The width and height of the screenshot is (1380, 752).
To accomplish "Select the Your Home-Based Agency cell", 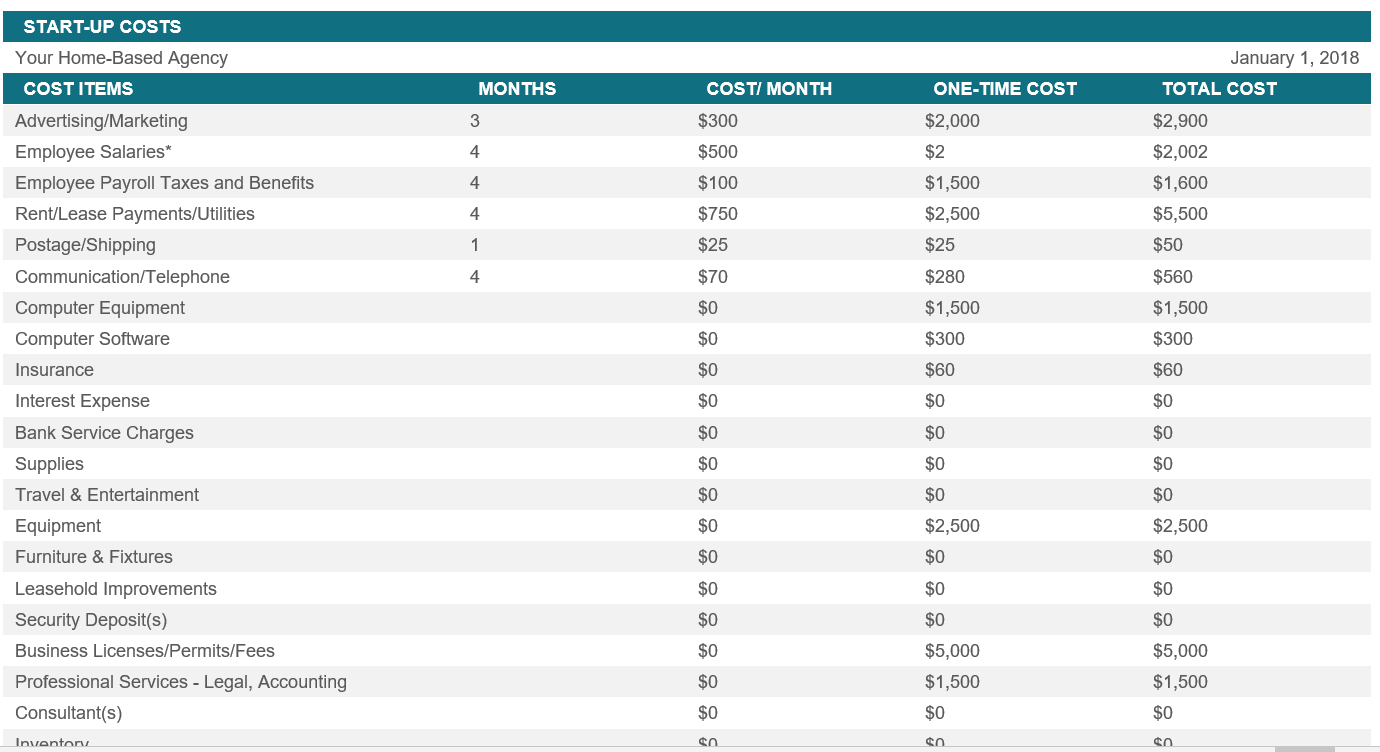I will 121,58.
